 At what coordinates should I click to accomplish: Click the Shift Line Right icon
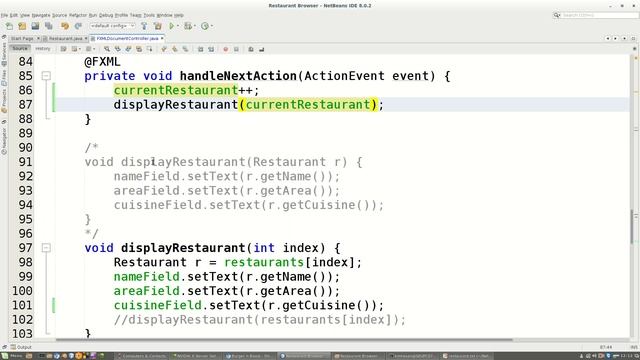click(x=211, y=49)
